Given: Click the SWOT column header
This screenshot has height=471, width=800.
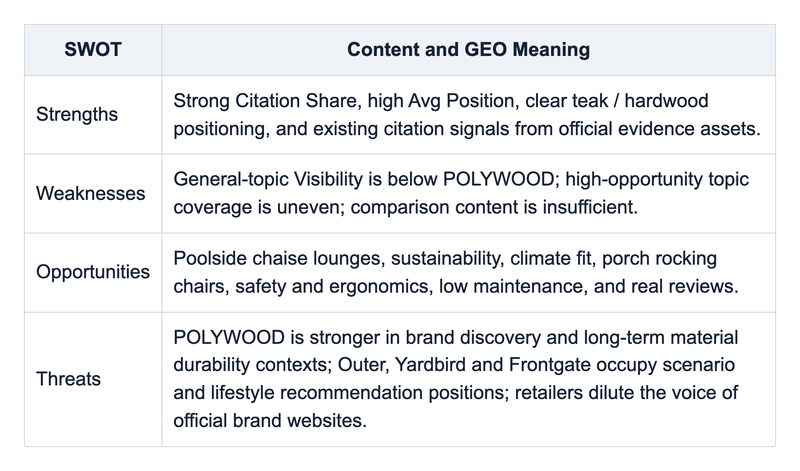Looking at the screenshot, I should (93, 49).
